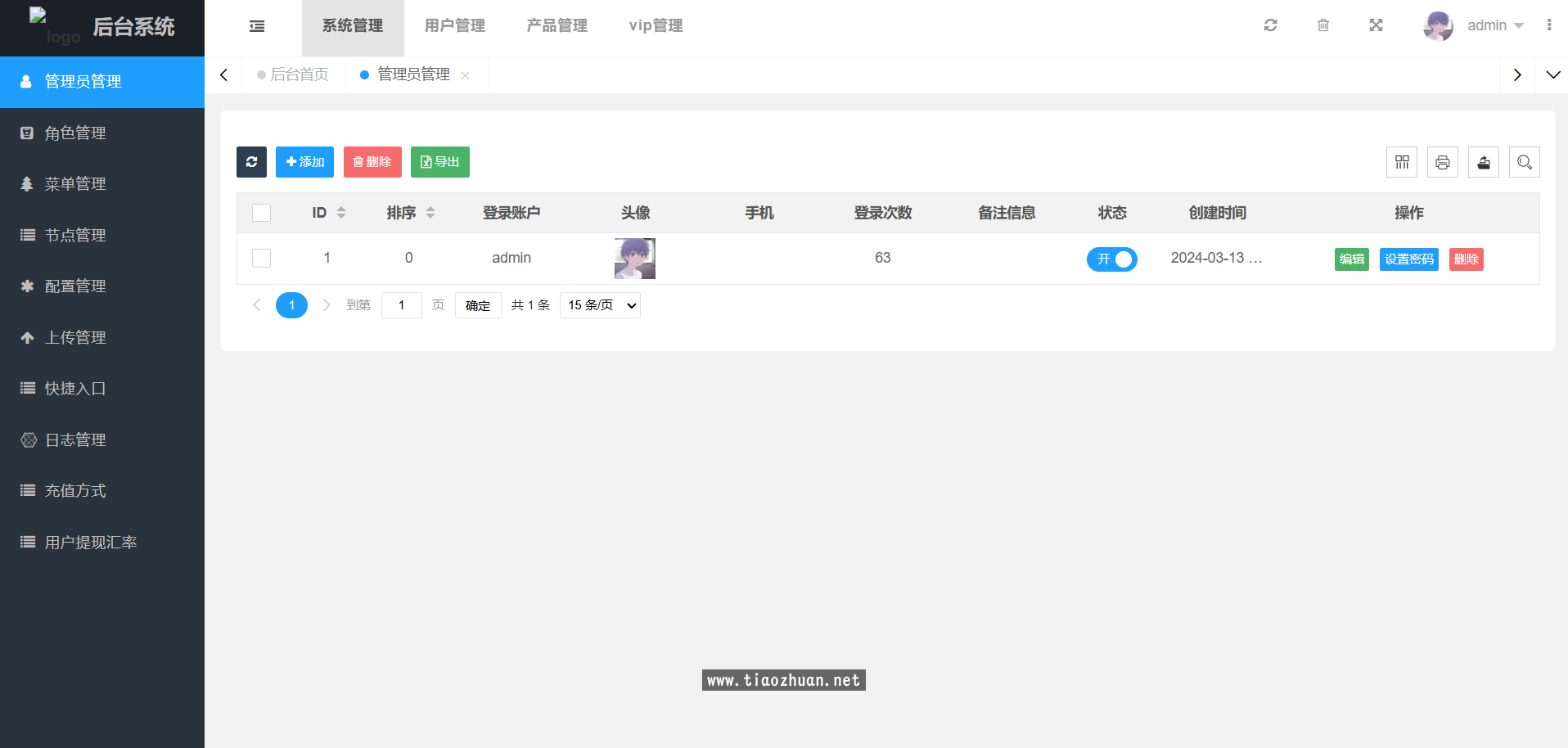Open the vertical dots more menu
Image resolution: width=1568 pixels, height=748 pixels.
1549,25
